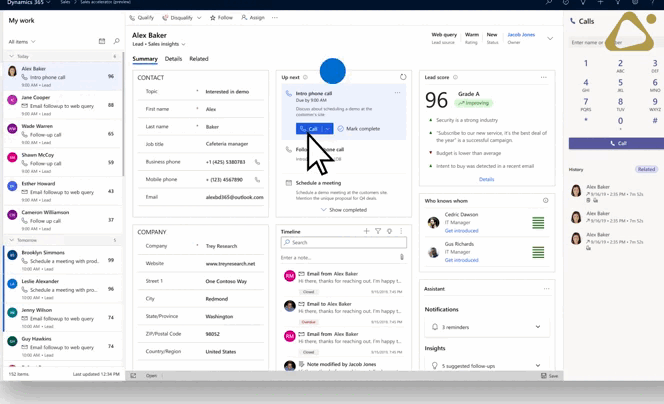Click Get introduced link for Cedric Dawson

(460, 231)
